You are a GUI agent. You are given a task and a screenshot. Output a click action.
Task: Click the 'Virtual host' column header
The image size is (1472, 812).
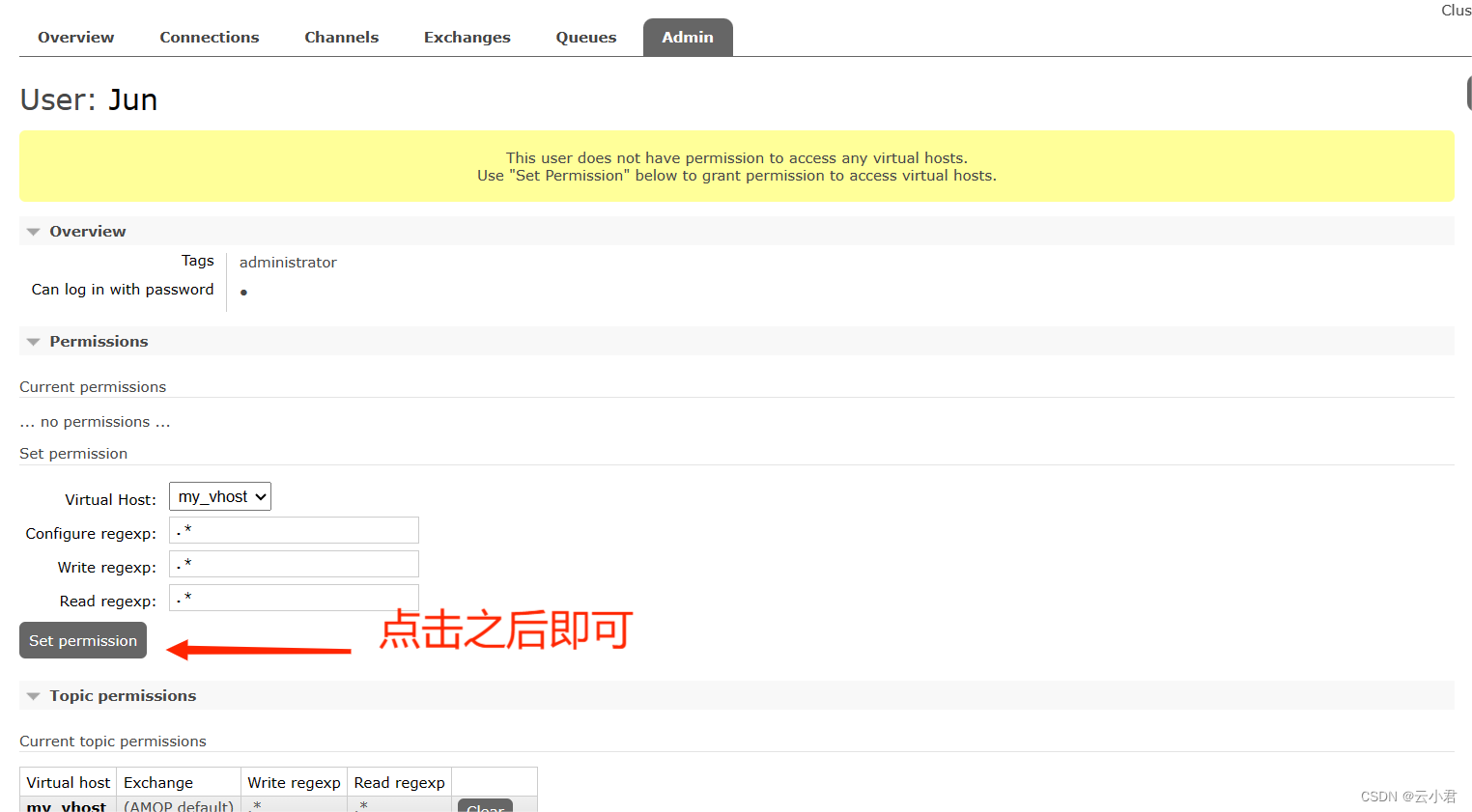pos(69,782)
